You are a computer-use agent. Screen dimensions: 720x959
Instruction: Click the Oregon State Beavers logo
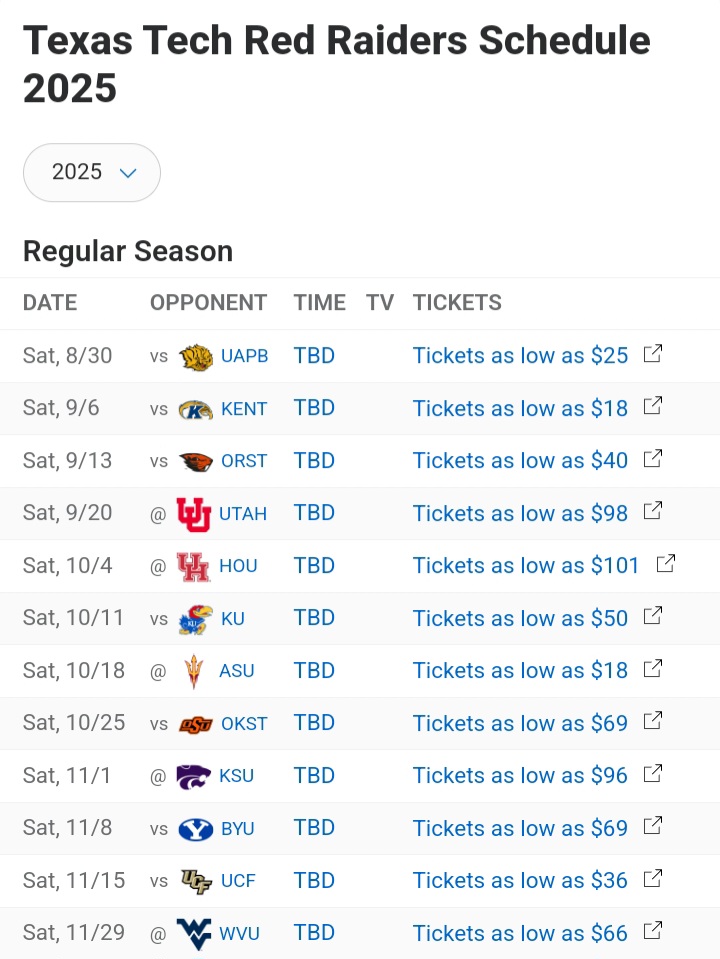(x=196, y=461)
